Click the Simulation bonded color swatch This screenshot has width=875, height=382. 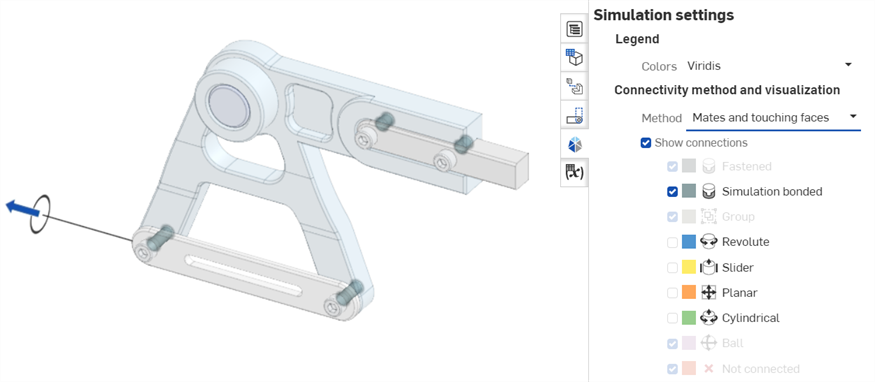point(689,191)
